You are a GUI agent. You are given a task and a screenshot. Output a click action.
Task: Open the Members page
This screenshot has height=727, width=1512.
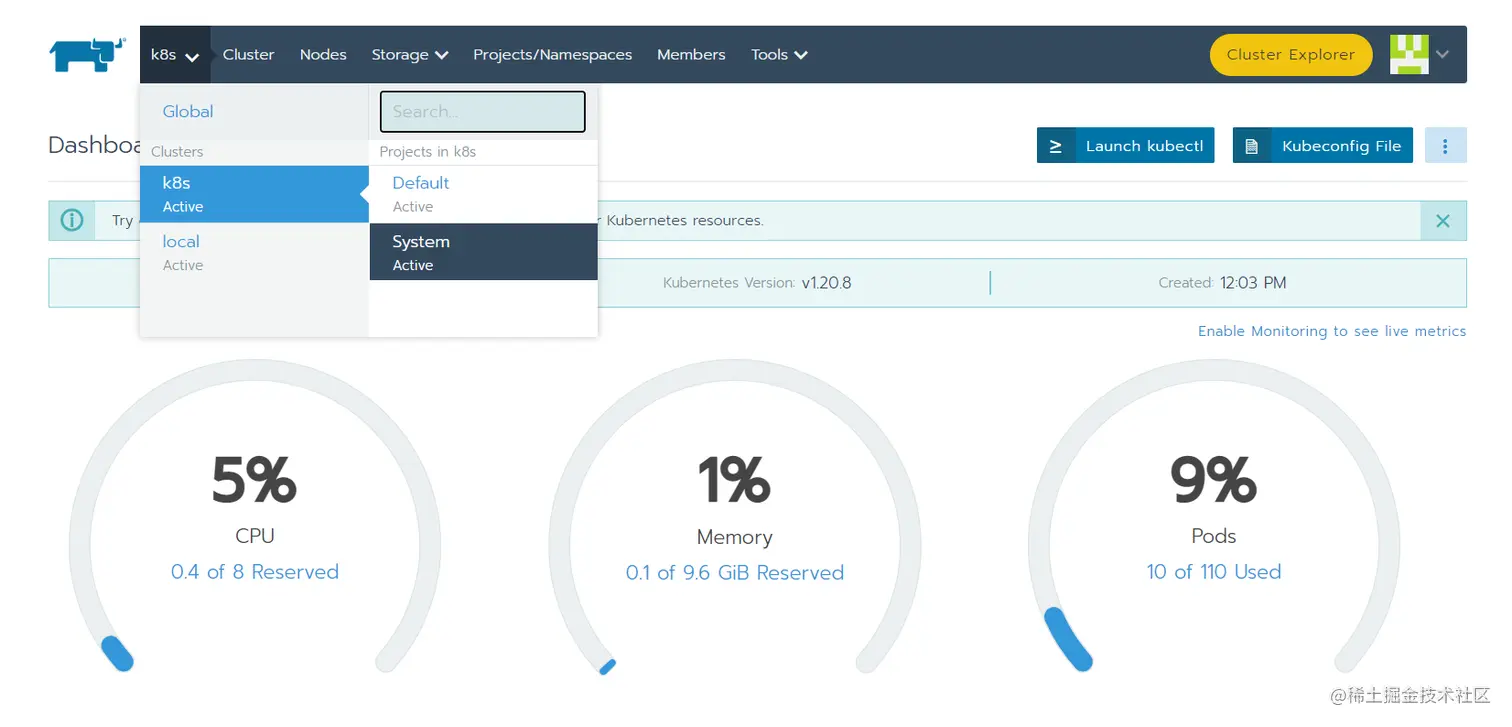pos(691,55)
